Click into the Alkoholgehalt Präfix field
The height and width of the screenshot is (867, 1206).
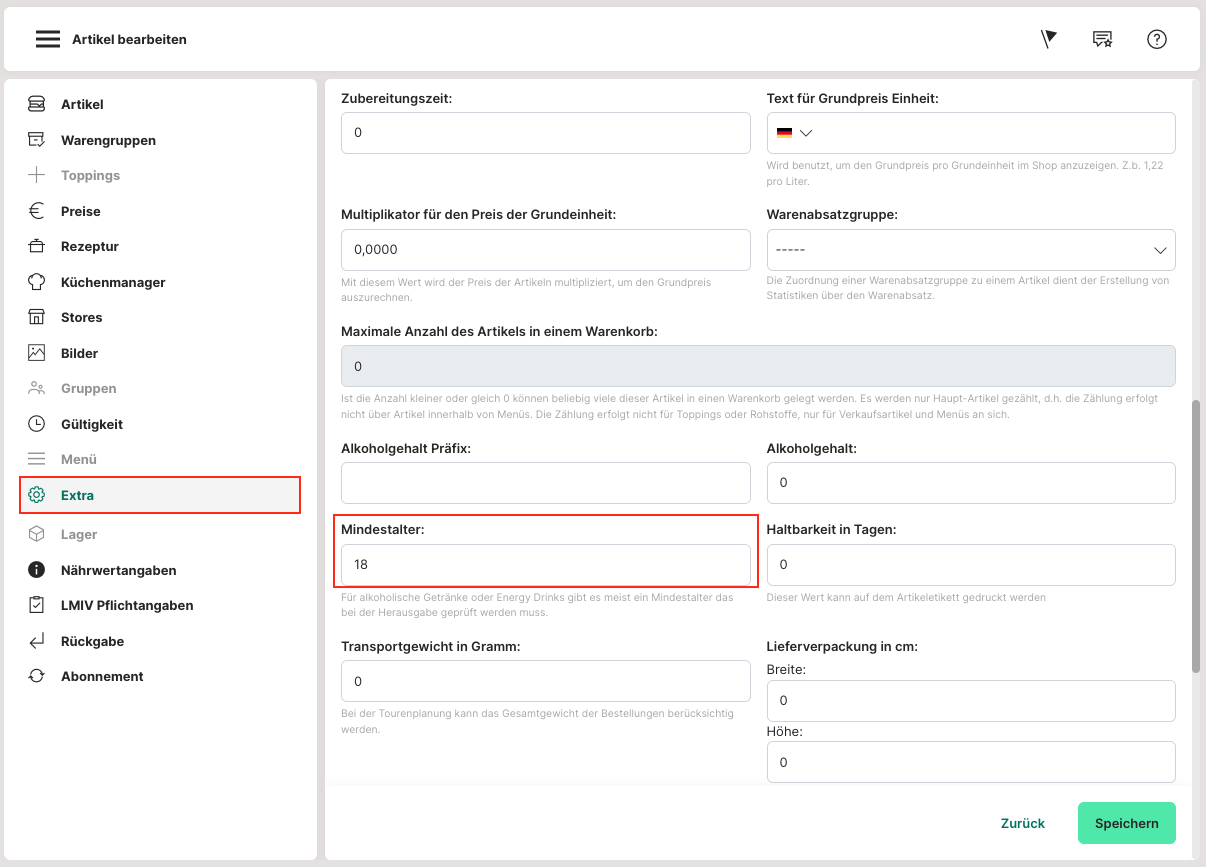coord(545,483)
